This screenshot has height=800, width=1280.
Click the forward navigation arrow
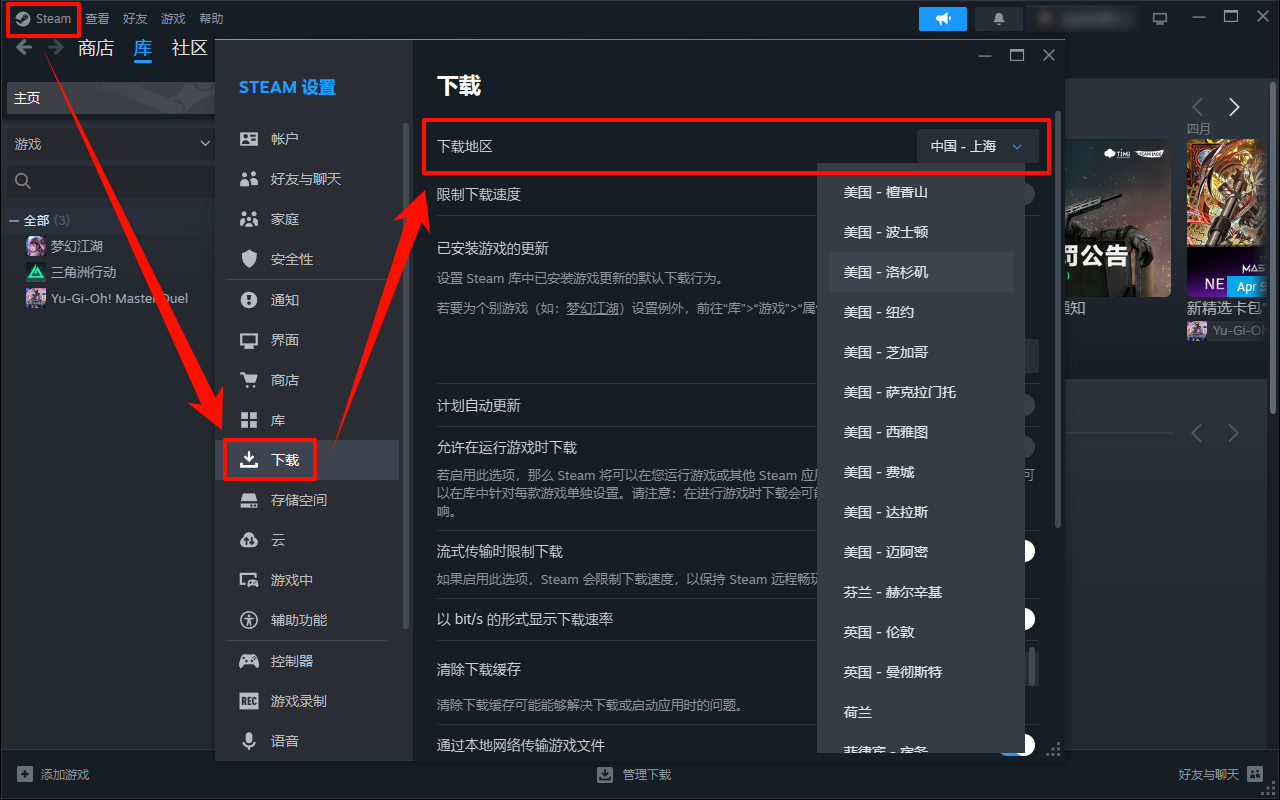[55, 48]
